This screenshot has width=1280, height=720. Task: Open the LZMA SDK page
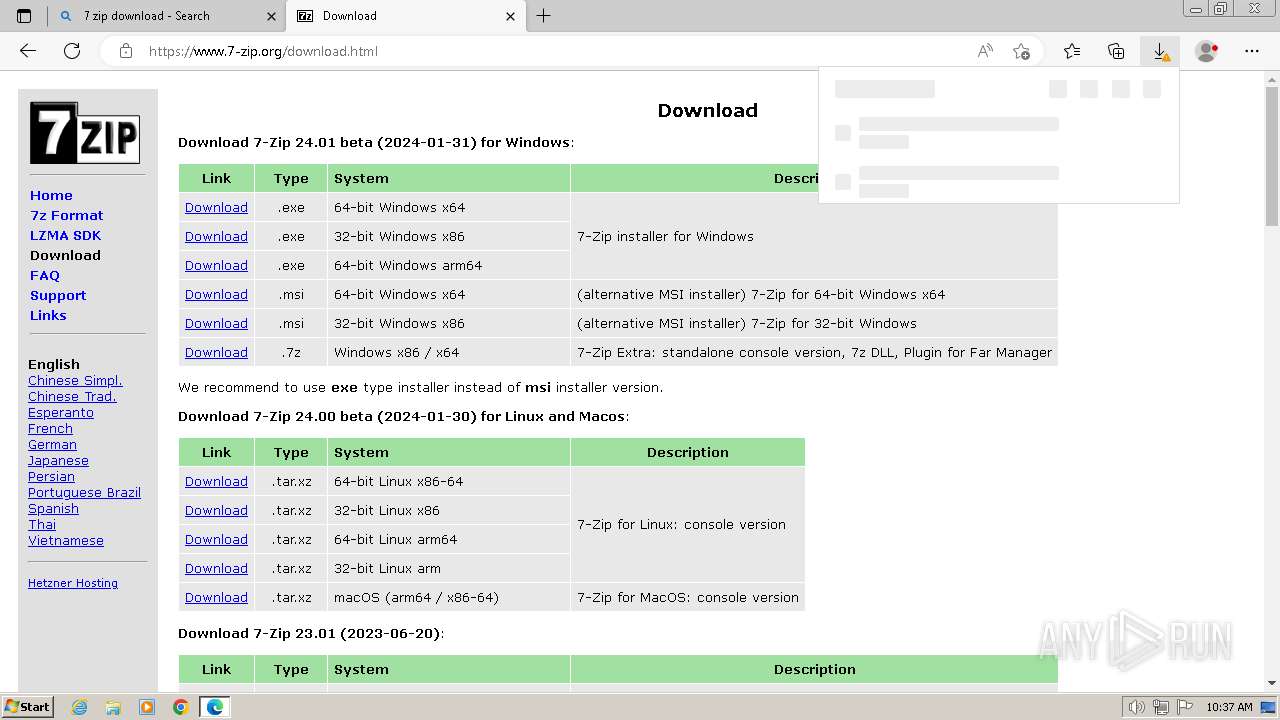pyautogui.click(x=65, y=235)
